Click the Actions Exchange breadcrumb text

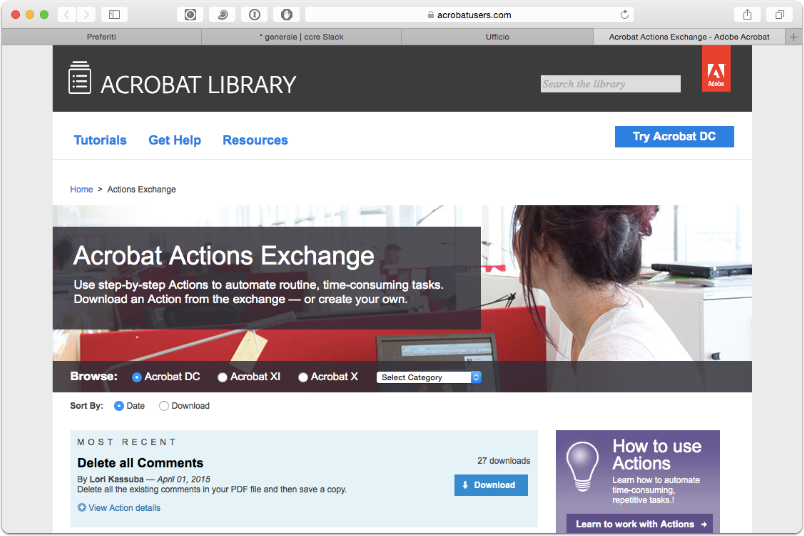tap(142, 189)
